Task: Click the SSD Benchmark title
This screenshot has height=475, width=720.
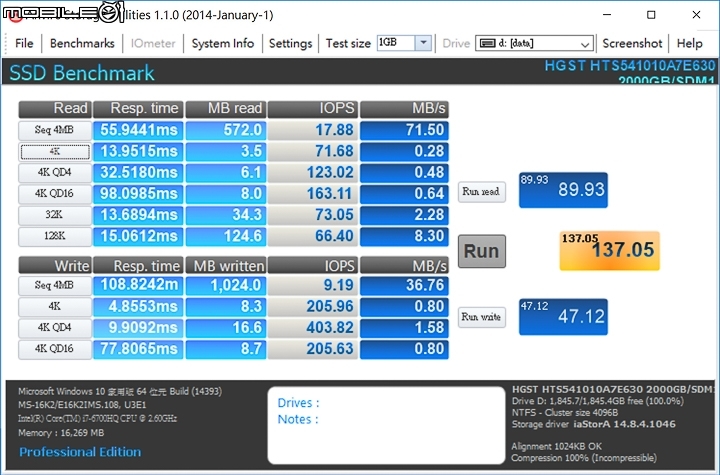Action: (82, 73)
